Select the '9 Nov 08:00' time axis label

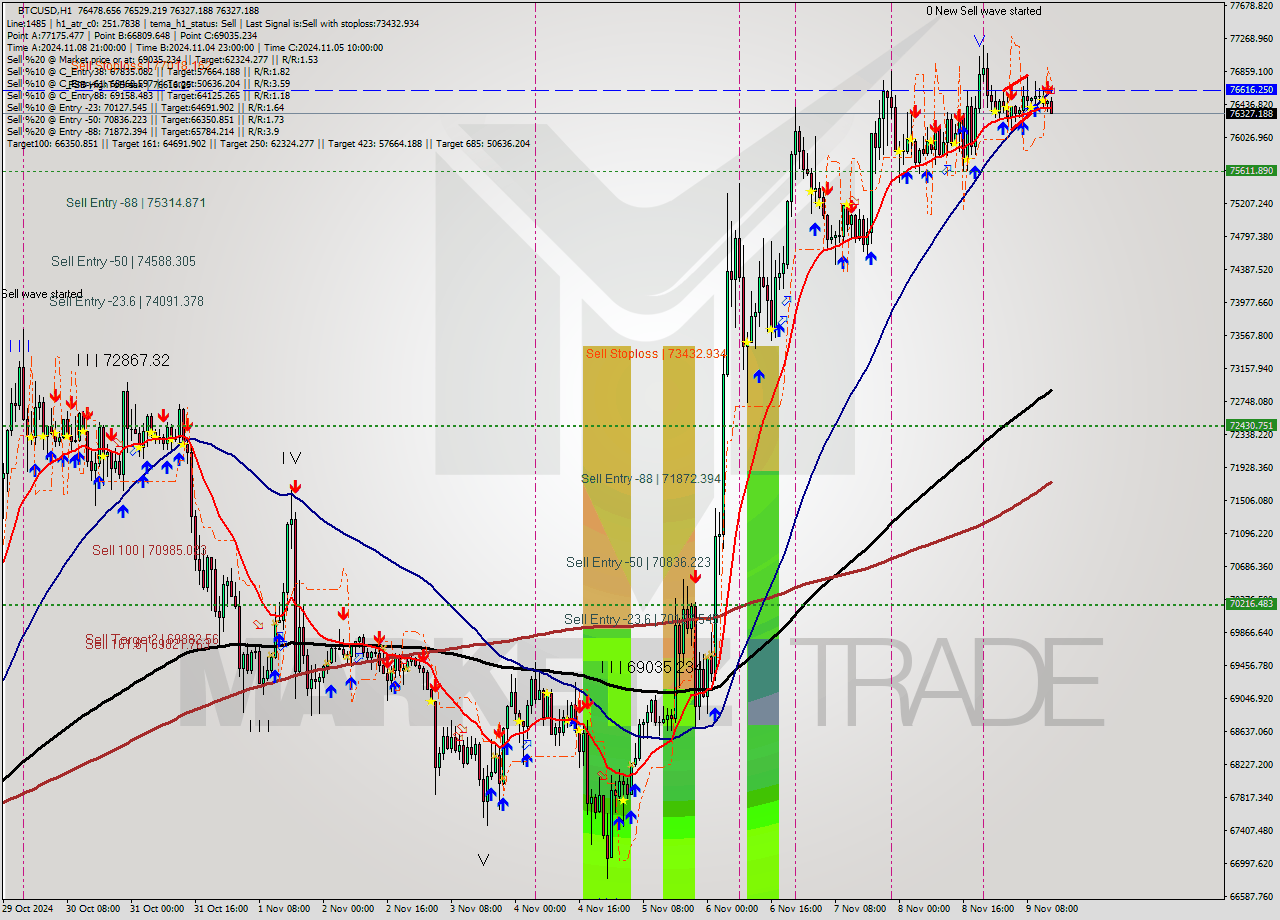(1052, 909)
